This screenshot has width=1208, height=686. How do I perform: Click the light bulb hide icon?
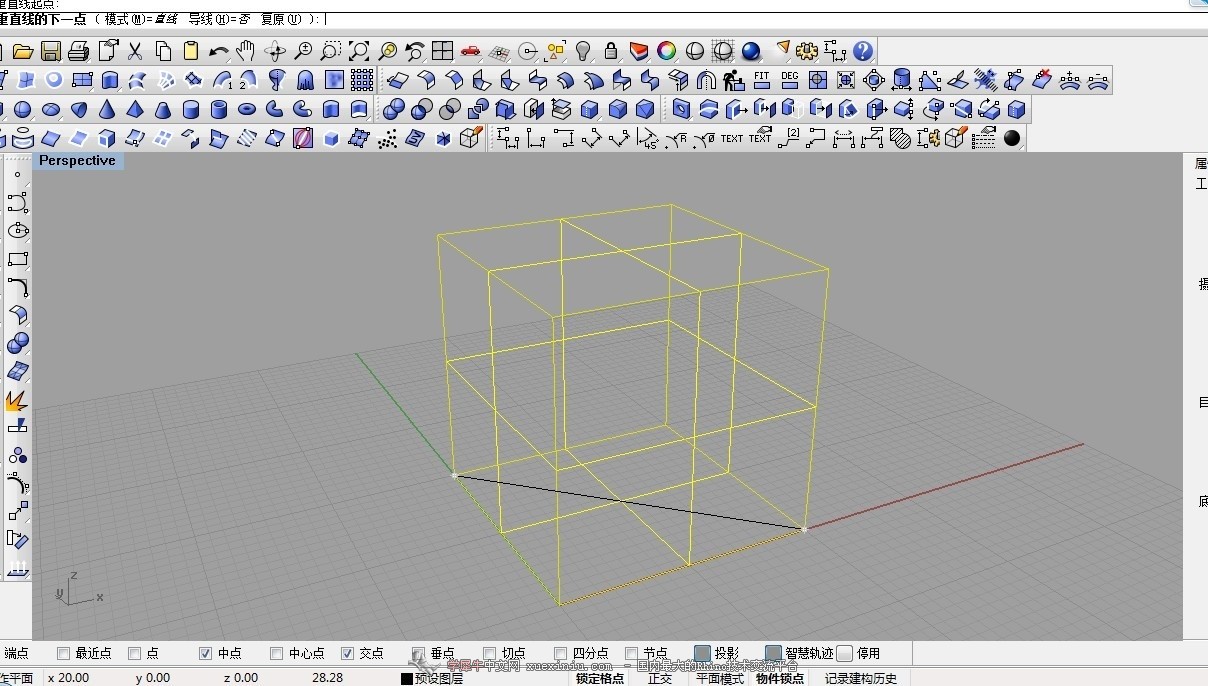[x=583, y=51]
